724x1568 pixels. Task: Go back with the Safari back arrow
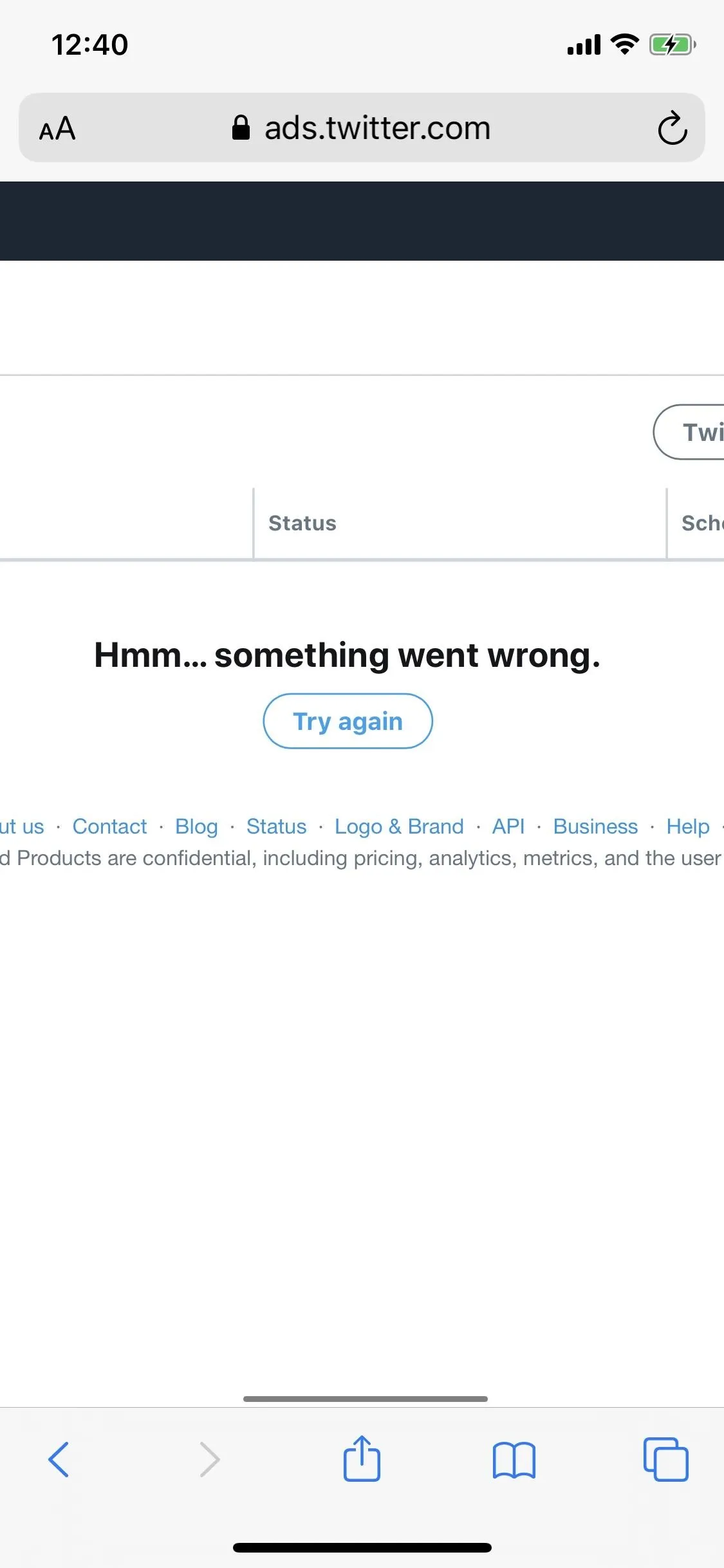pos(59,1459)
